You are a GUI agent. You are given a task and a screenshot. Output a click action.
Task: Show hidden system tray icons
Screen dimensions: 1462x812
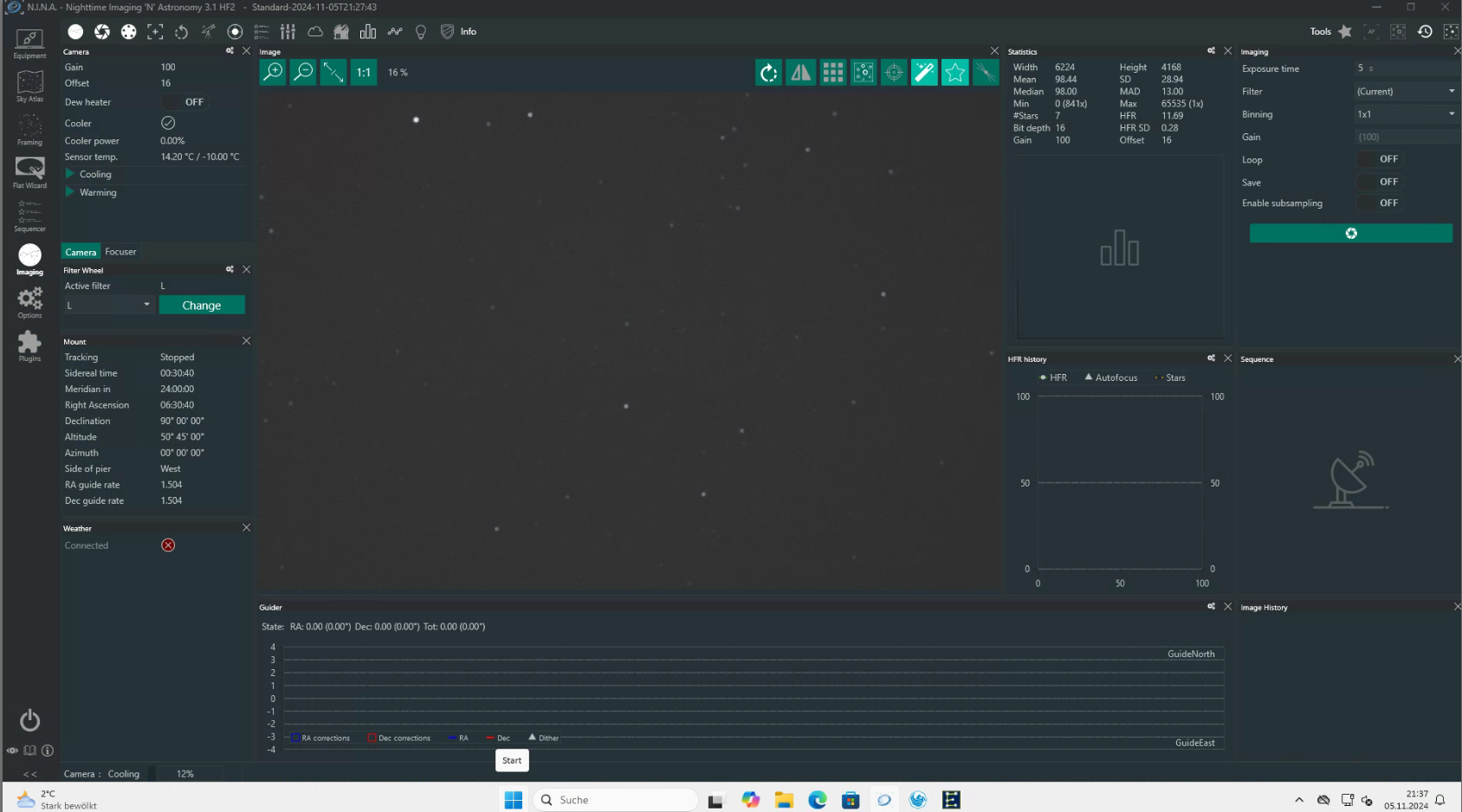1298,800
